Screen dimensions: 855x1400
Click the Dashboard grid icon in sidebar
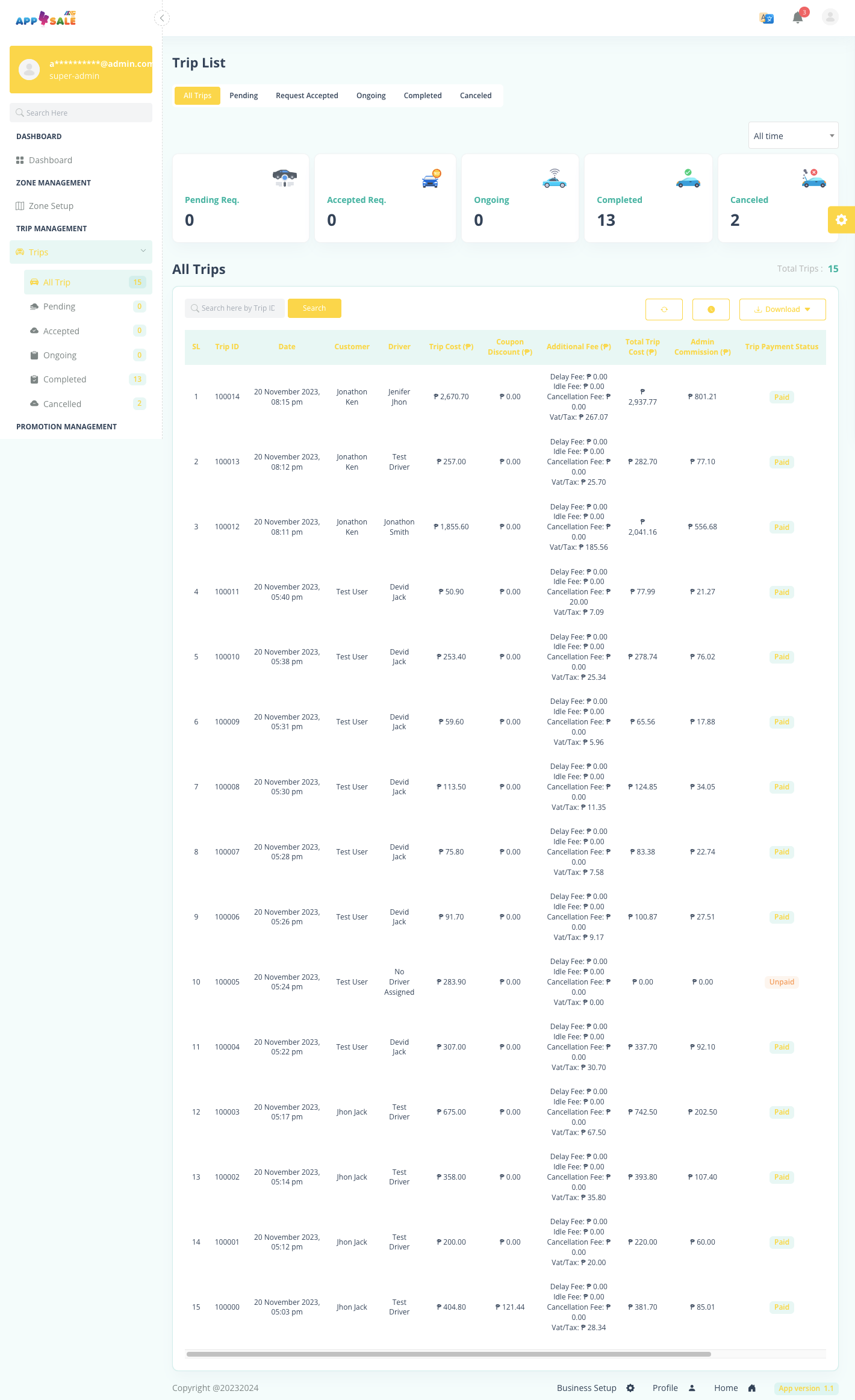[x=20, y=160]
